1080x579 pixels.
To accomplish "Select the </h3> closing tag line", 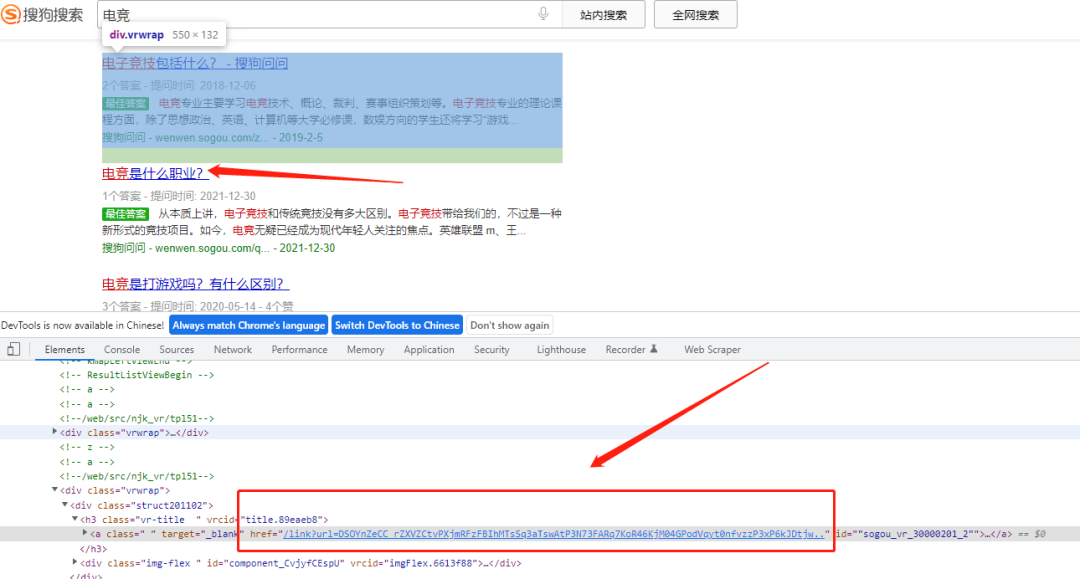I will (94, 549).
